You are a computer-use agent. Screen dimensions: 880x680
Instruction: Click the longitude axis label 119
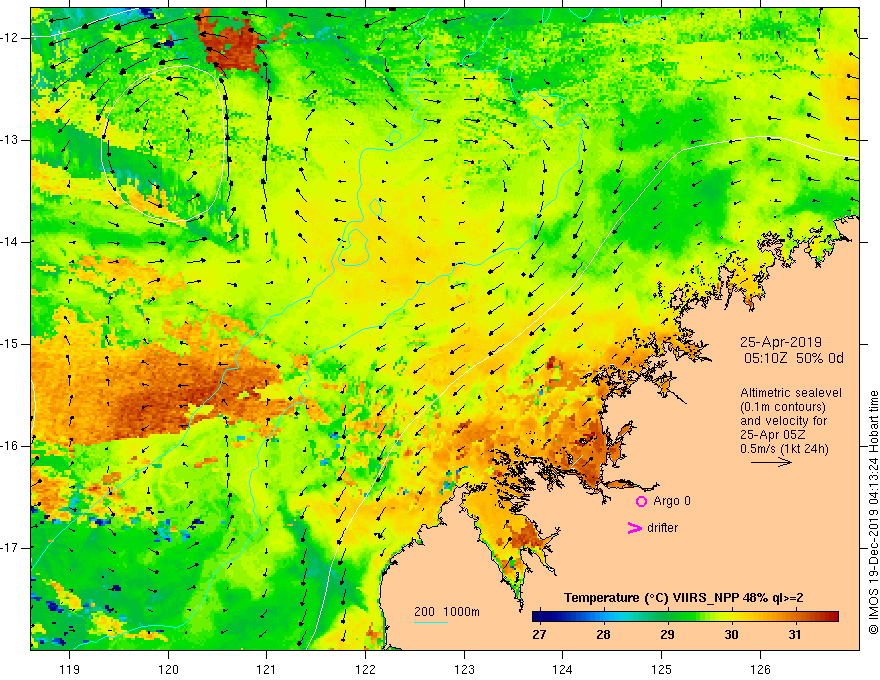(69, 669)
